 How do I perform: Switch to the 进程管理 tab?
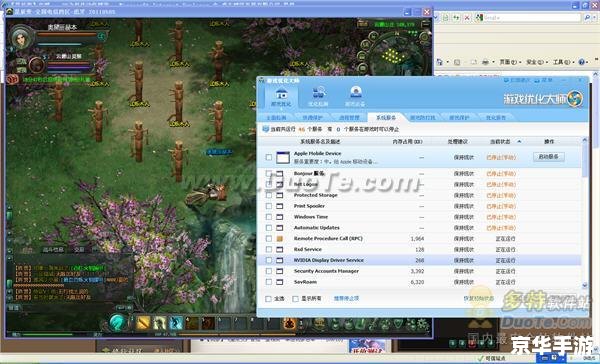point(349,118)
